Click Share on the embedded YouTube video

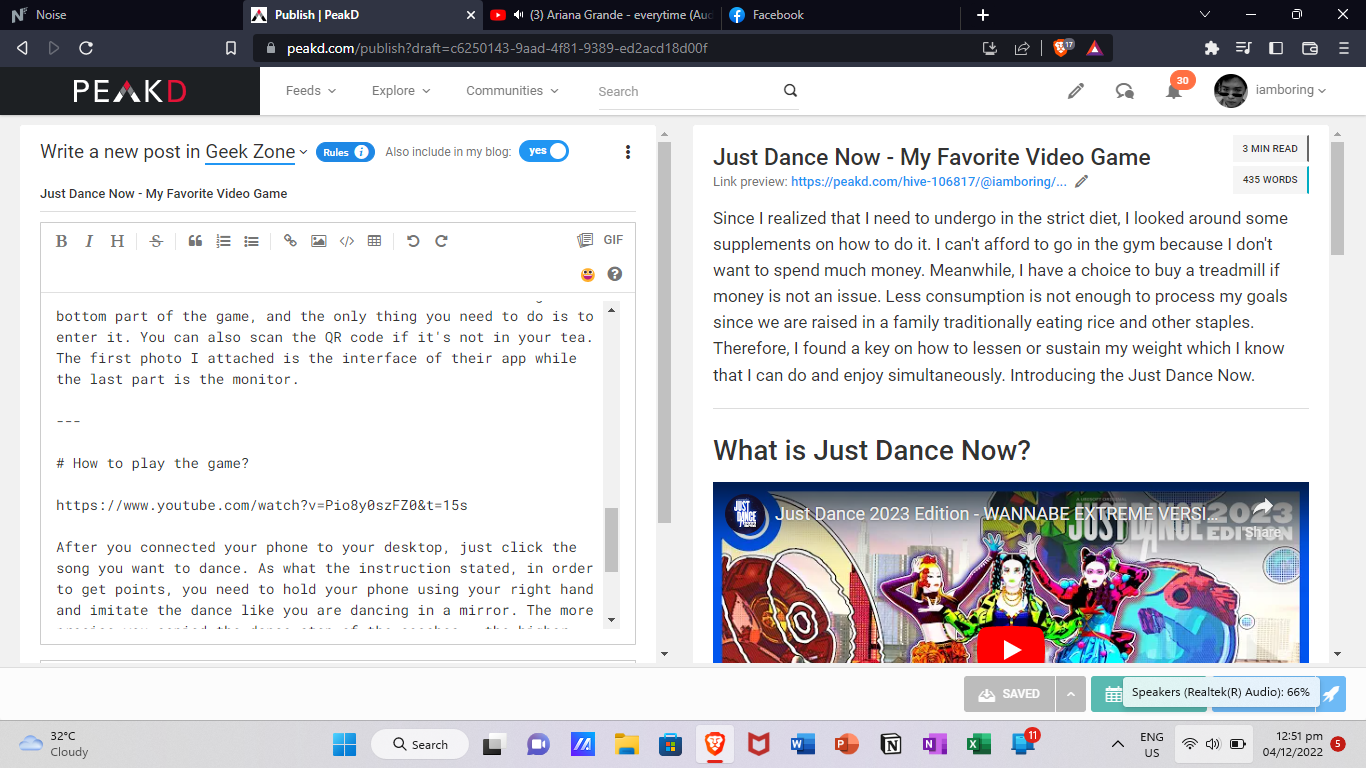(1262, 518)
